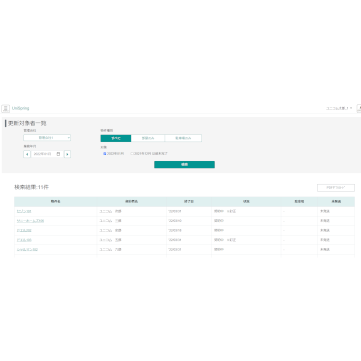Click the 物件名 column header
Screen dimensions: 361x361
[55, 202]
